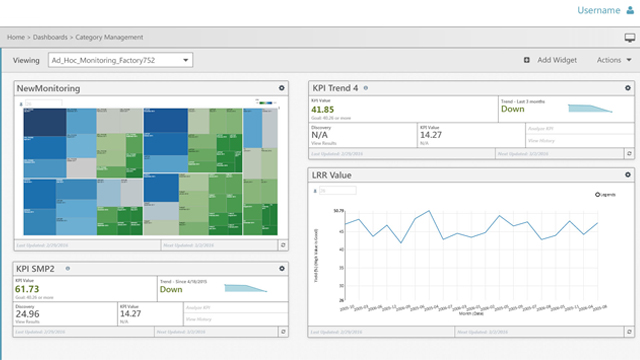640x360 pixels.
Task: Click the Username link
Action: coord(598,10)
